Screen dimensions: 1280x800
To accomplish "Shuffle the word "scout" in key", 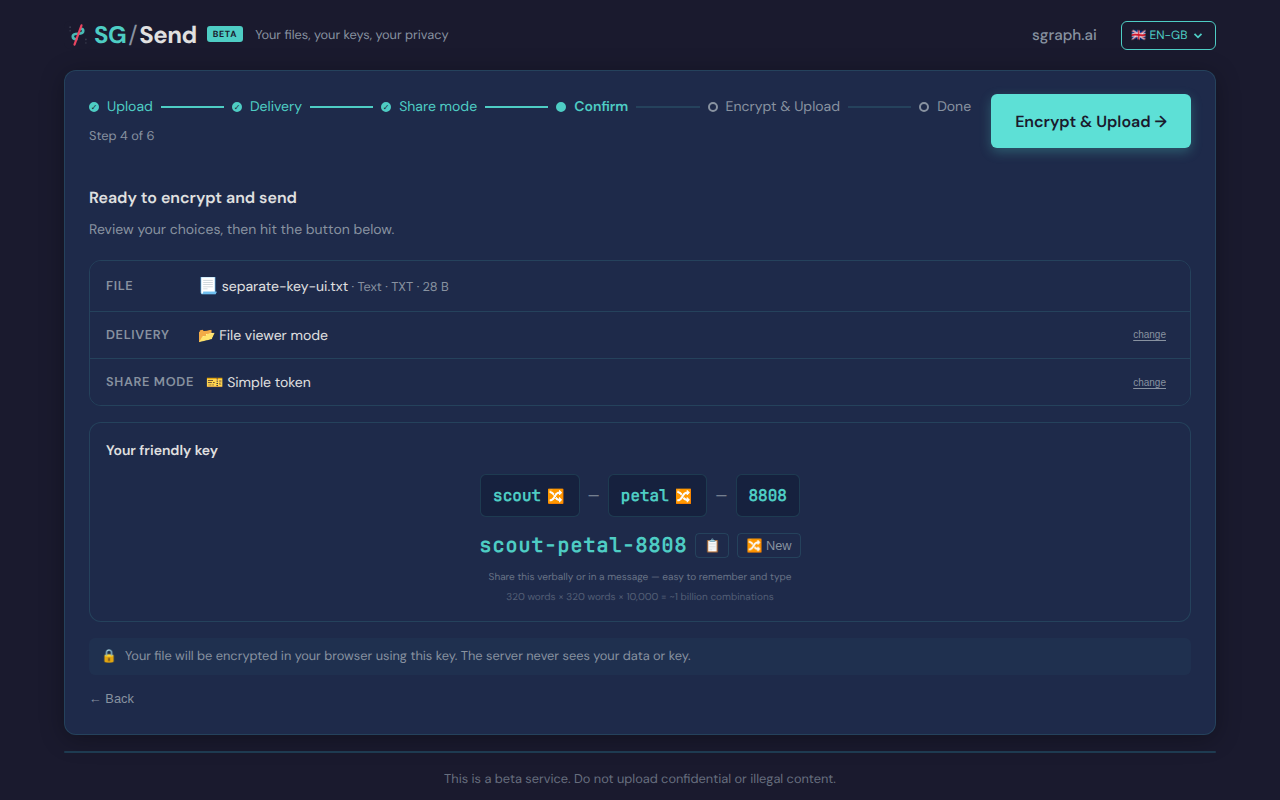I will [x=555, y=496].
